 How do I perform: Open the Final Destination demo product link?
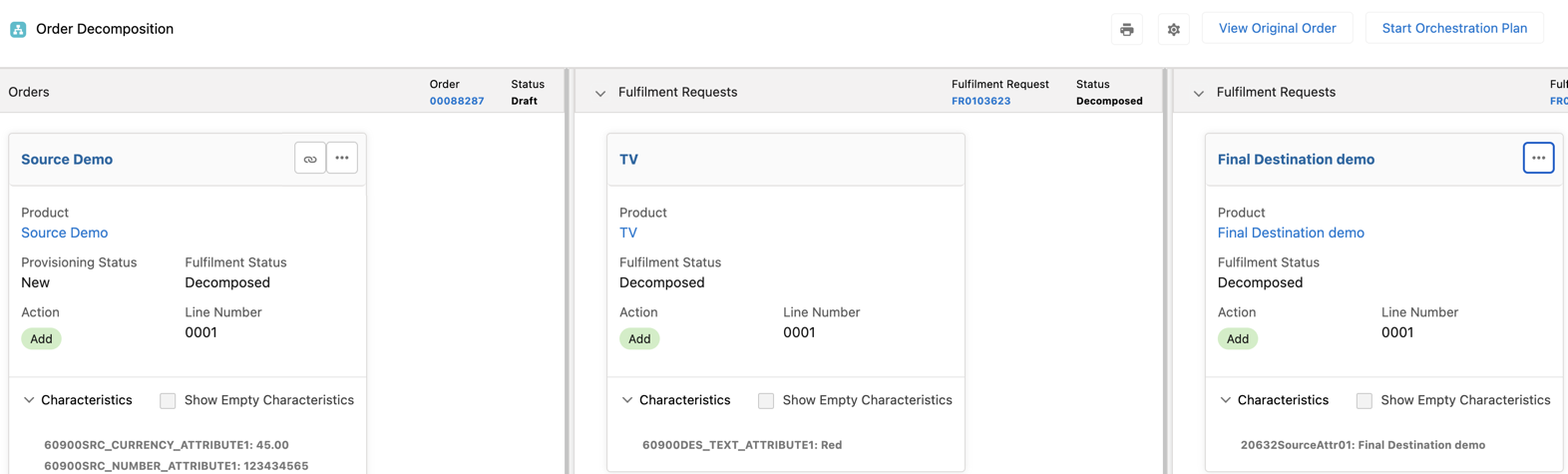tap(1290, 233)
